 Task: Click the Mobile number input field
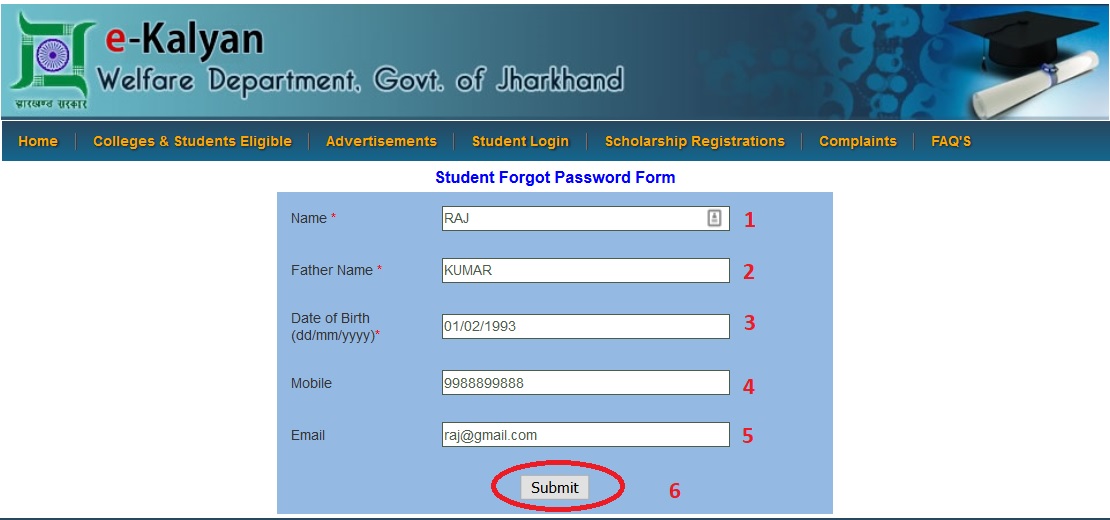point(585,383)
